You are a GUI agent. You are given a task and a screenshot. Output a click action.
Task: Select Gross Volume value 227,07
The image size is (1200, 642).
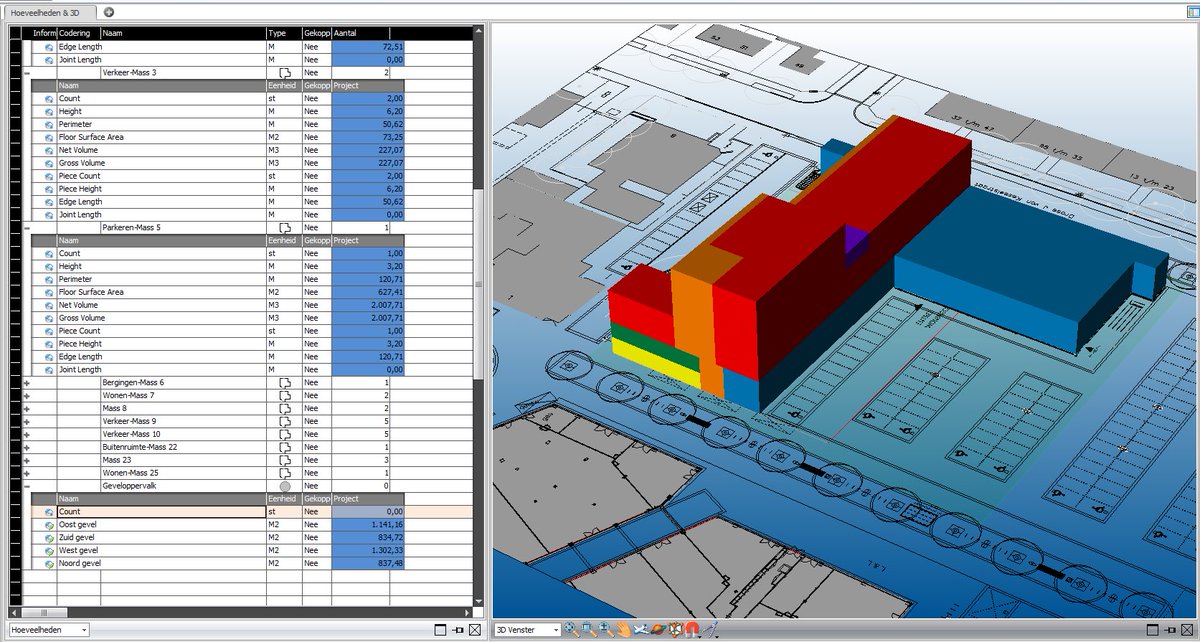click(368, 163)
